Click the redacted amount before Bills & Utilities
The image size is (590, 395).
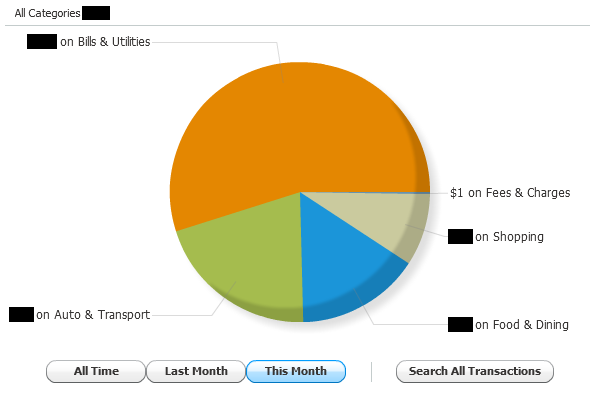coord(42,41)
